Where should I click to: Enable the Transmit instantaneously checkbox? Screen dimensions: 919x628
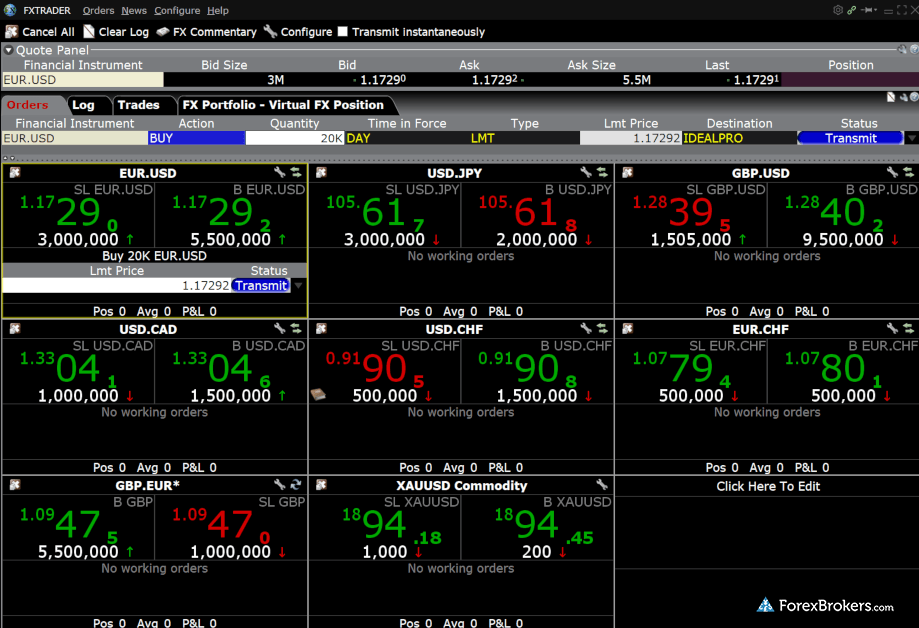coord(343,32)
